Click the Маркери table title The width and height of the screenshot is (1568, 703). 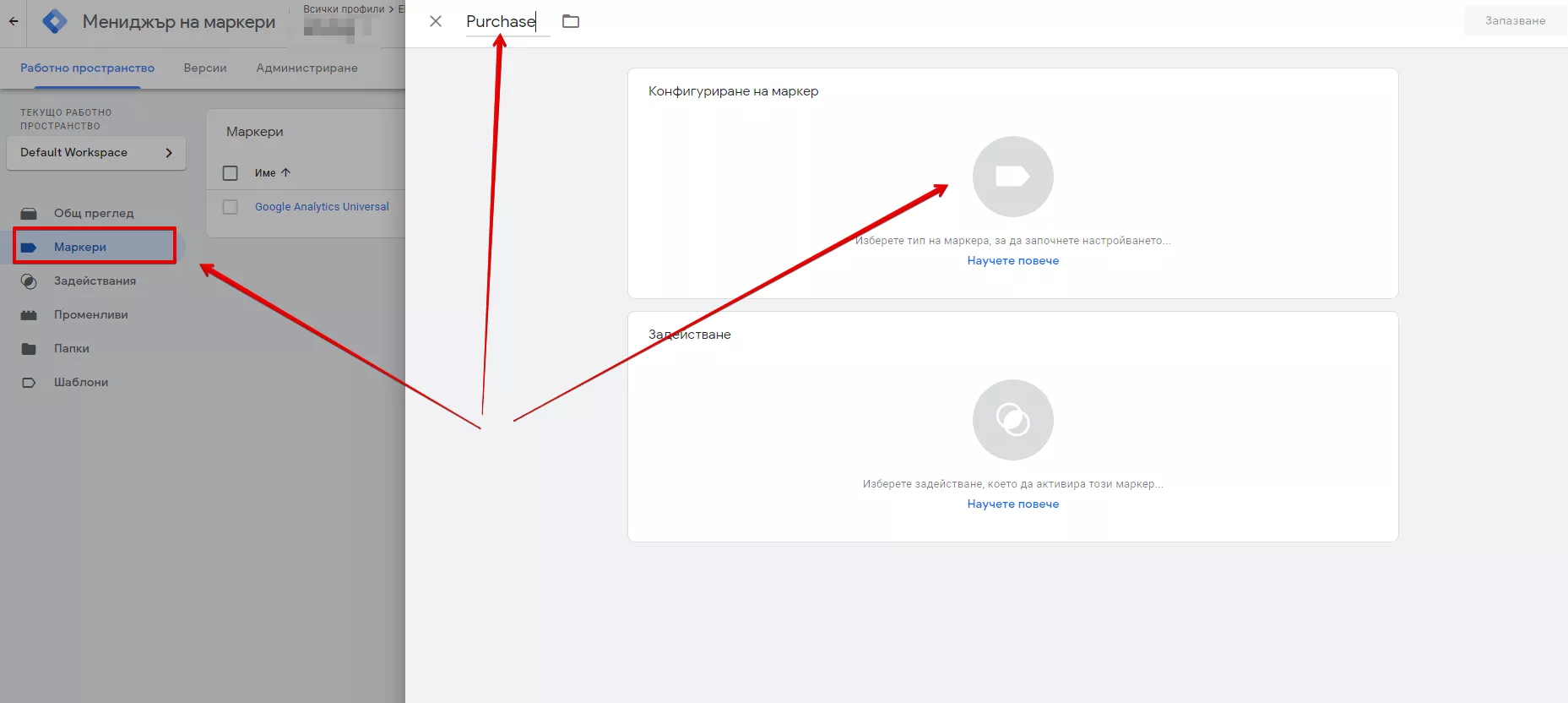coord(255,132)
